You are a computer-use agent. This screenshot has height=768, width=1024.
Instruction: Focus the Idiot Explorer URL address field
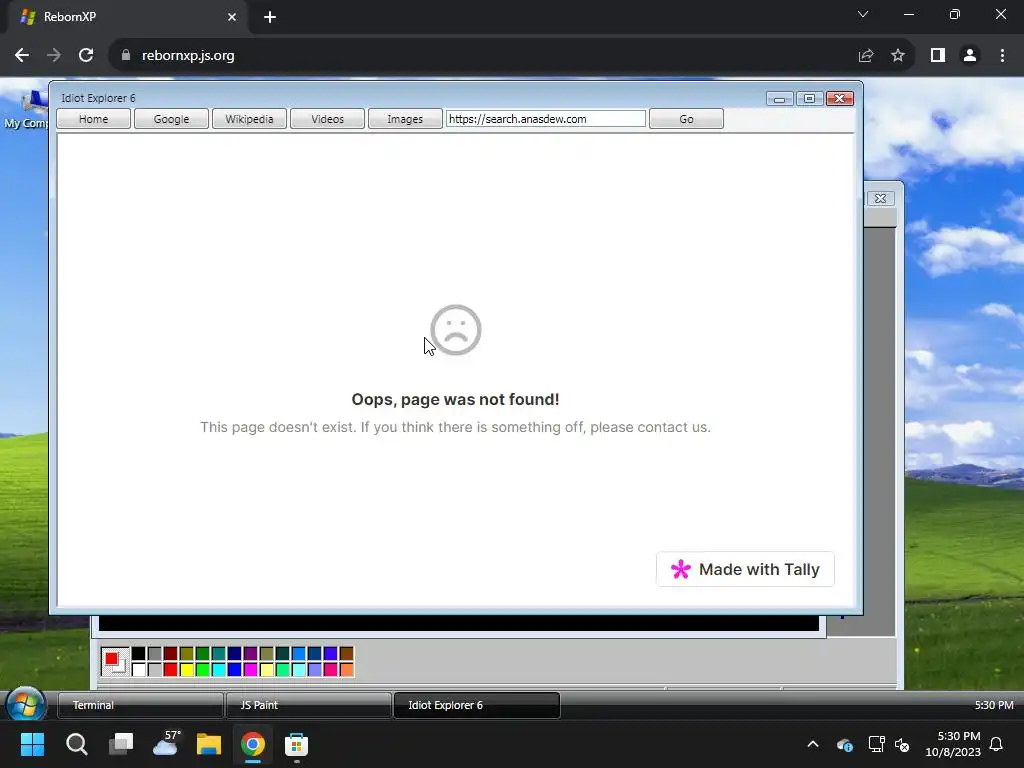click(x=545, y=119)
